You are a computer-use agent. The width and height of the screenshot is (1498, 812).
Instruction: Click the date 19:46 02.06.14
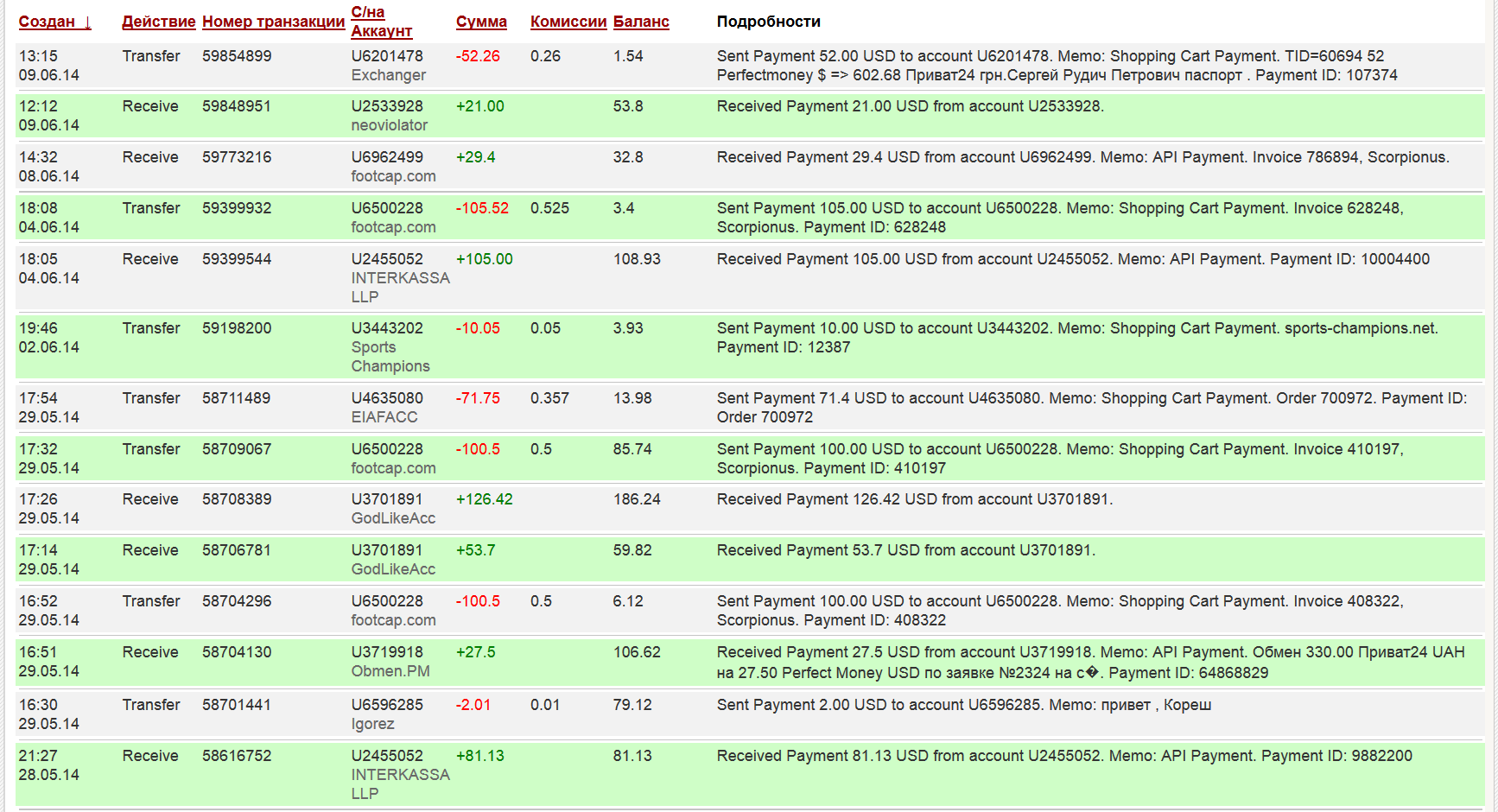click(49, 338)
